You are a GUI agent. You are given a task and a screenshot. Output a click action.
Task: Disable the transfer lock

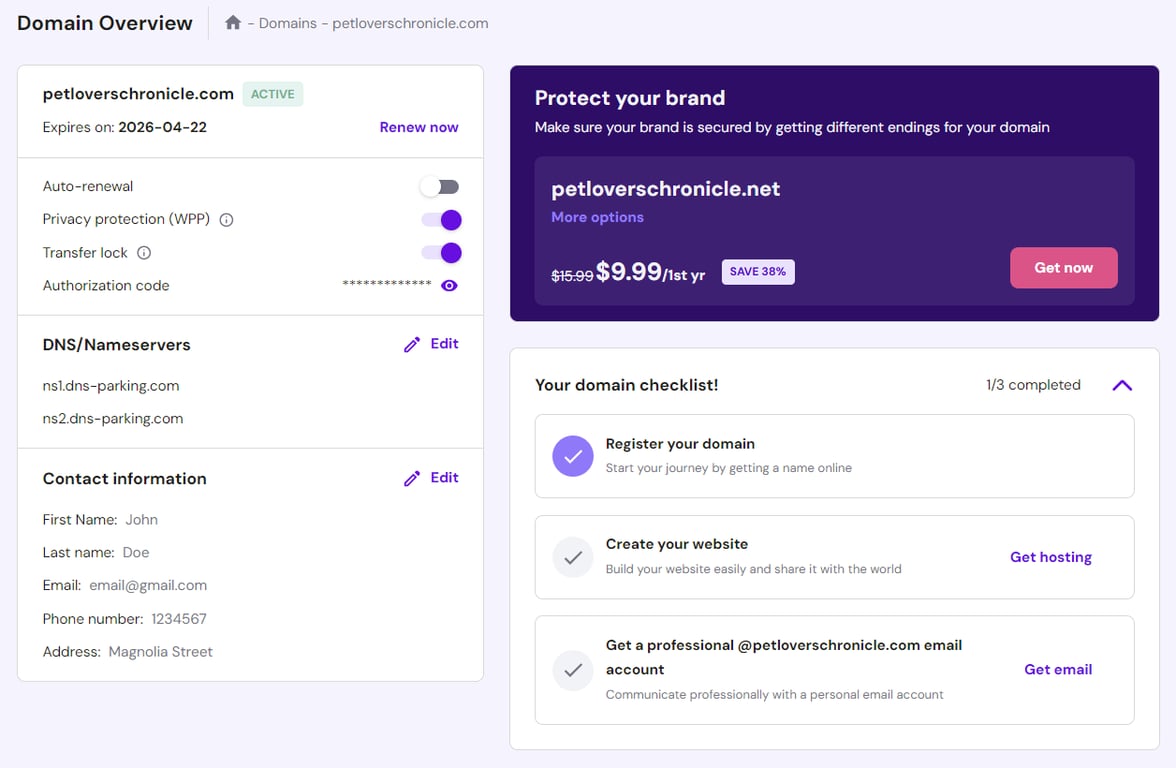point(441,253)
